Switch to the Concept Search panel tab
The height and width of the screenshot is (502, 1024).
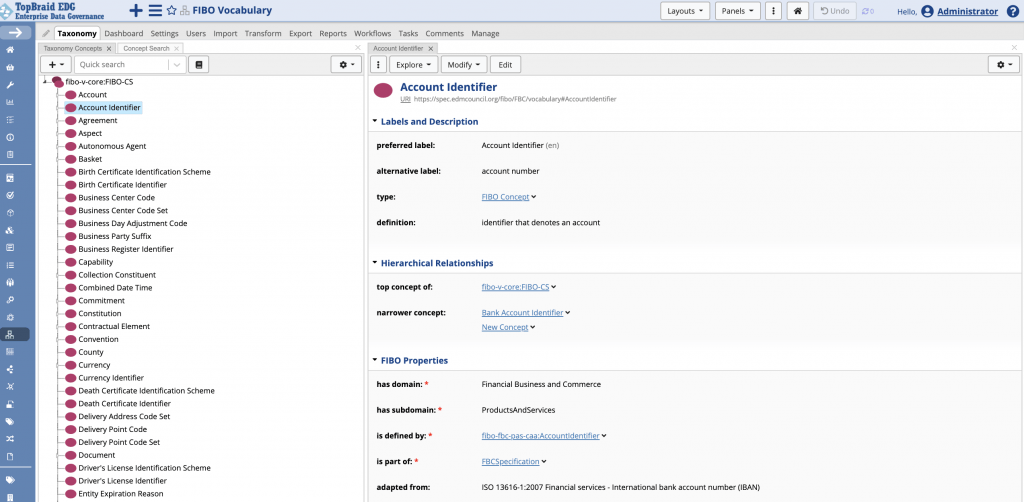146,48
